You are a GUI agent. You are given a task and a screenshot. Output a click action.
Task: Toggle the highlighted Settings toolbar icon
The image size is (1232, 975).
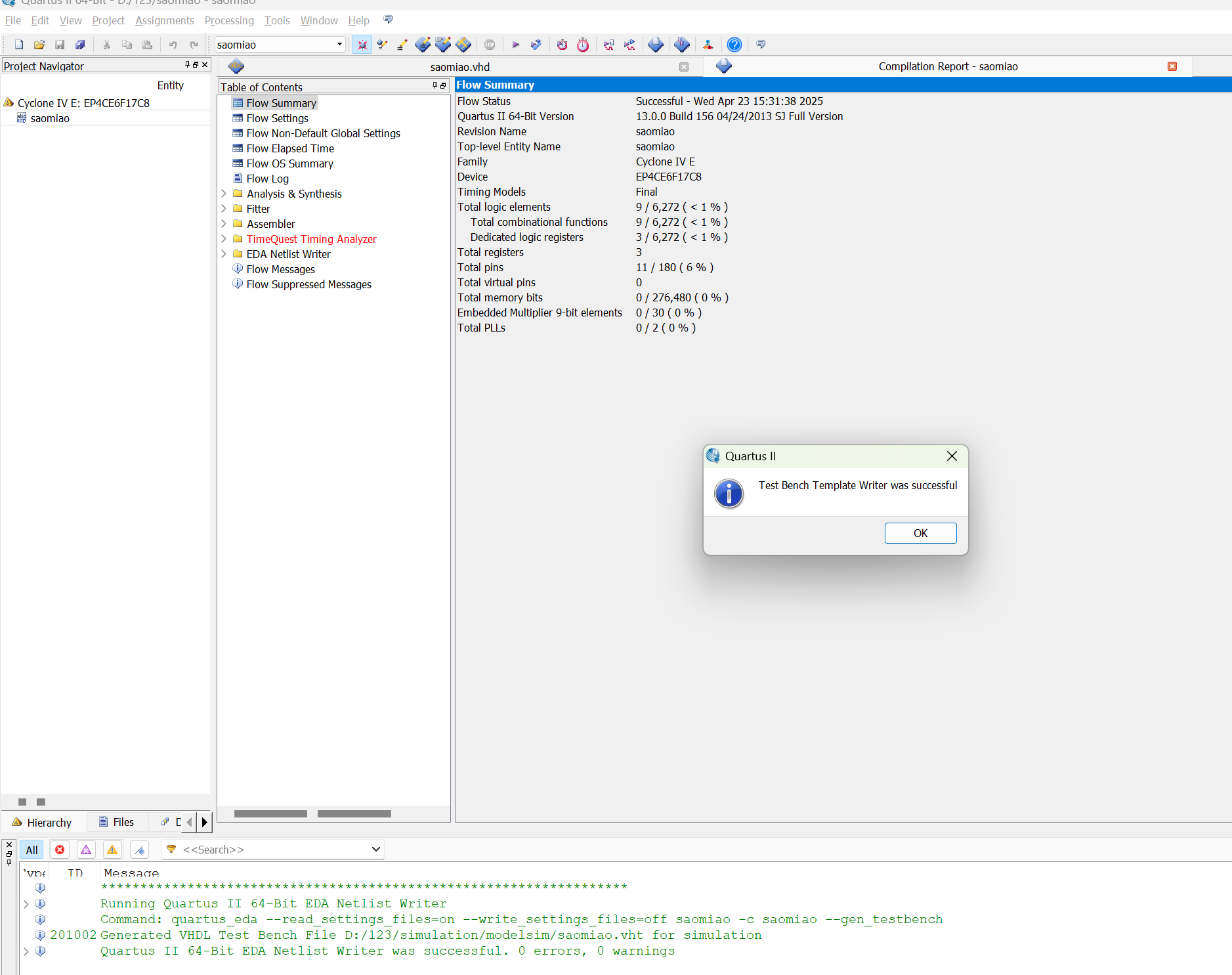tap(362, 45)
